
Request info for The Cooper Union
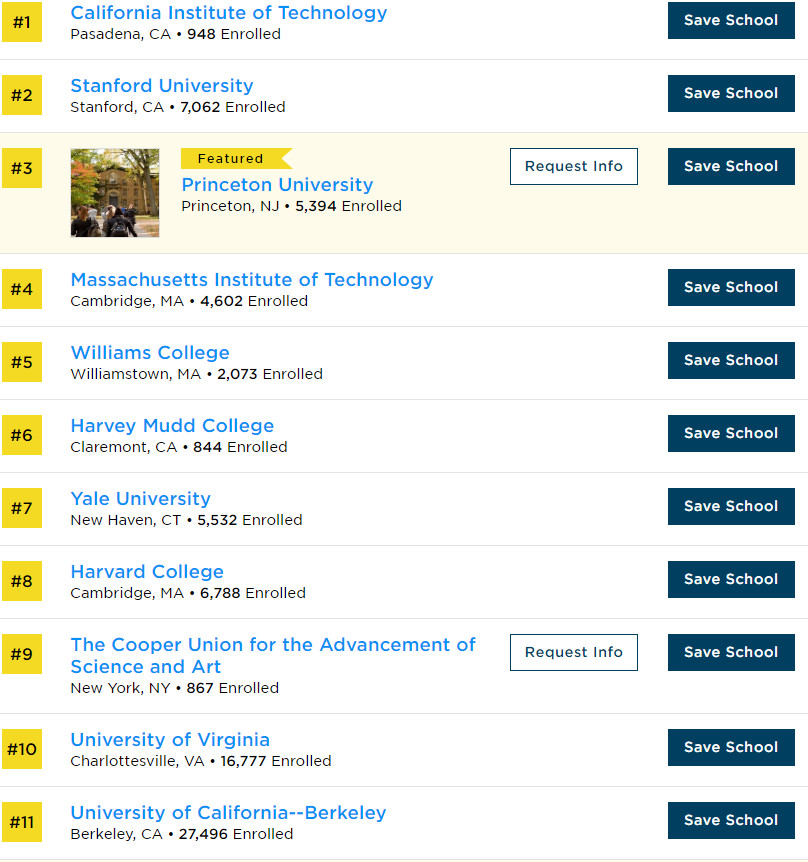coord(574,653)
